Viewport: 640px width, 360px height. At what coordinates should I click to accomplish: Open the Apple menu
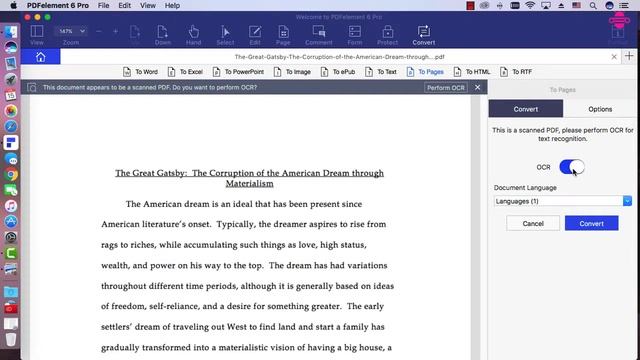tap(13, 5)
